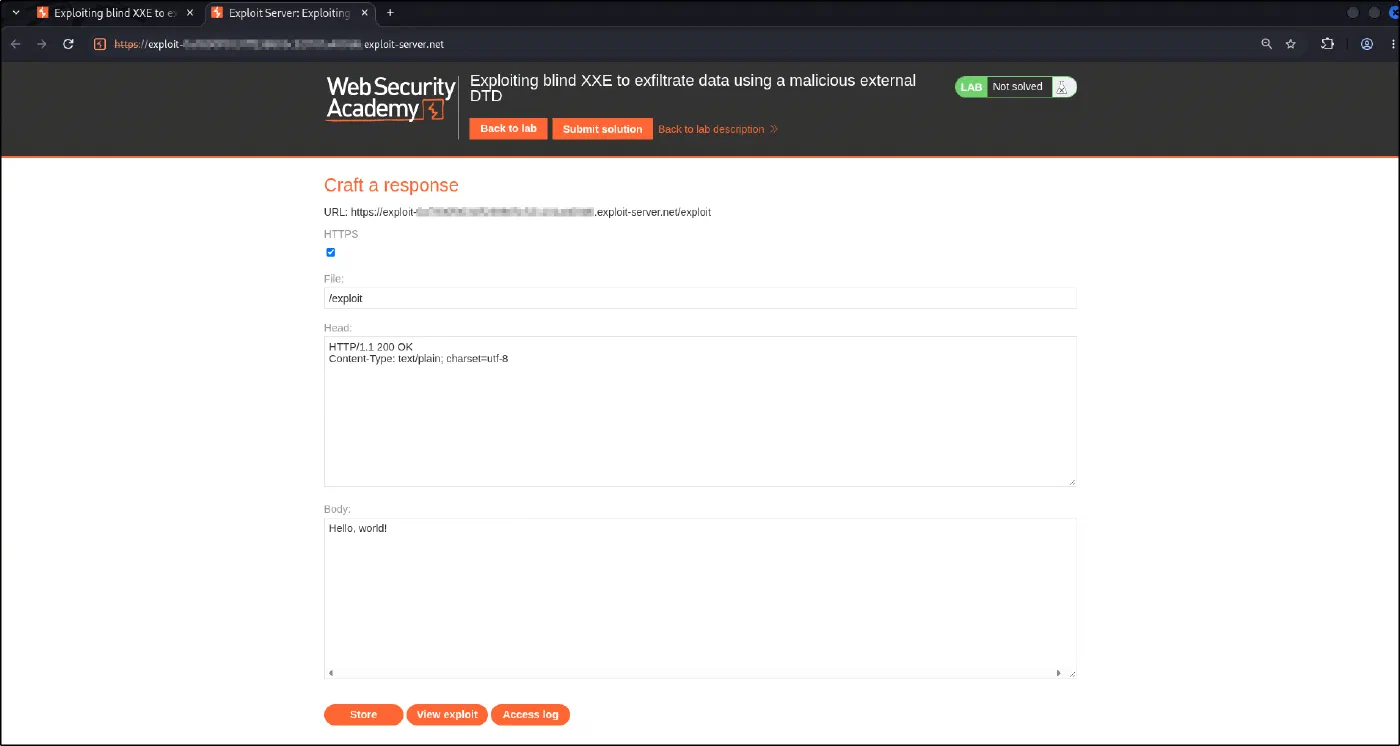Viewport: 1400px width, 746px height.
Task: Open the browser three-dot menu
Action: coord(1392,44)
